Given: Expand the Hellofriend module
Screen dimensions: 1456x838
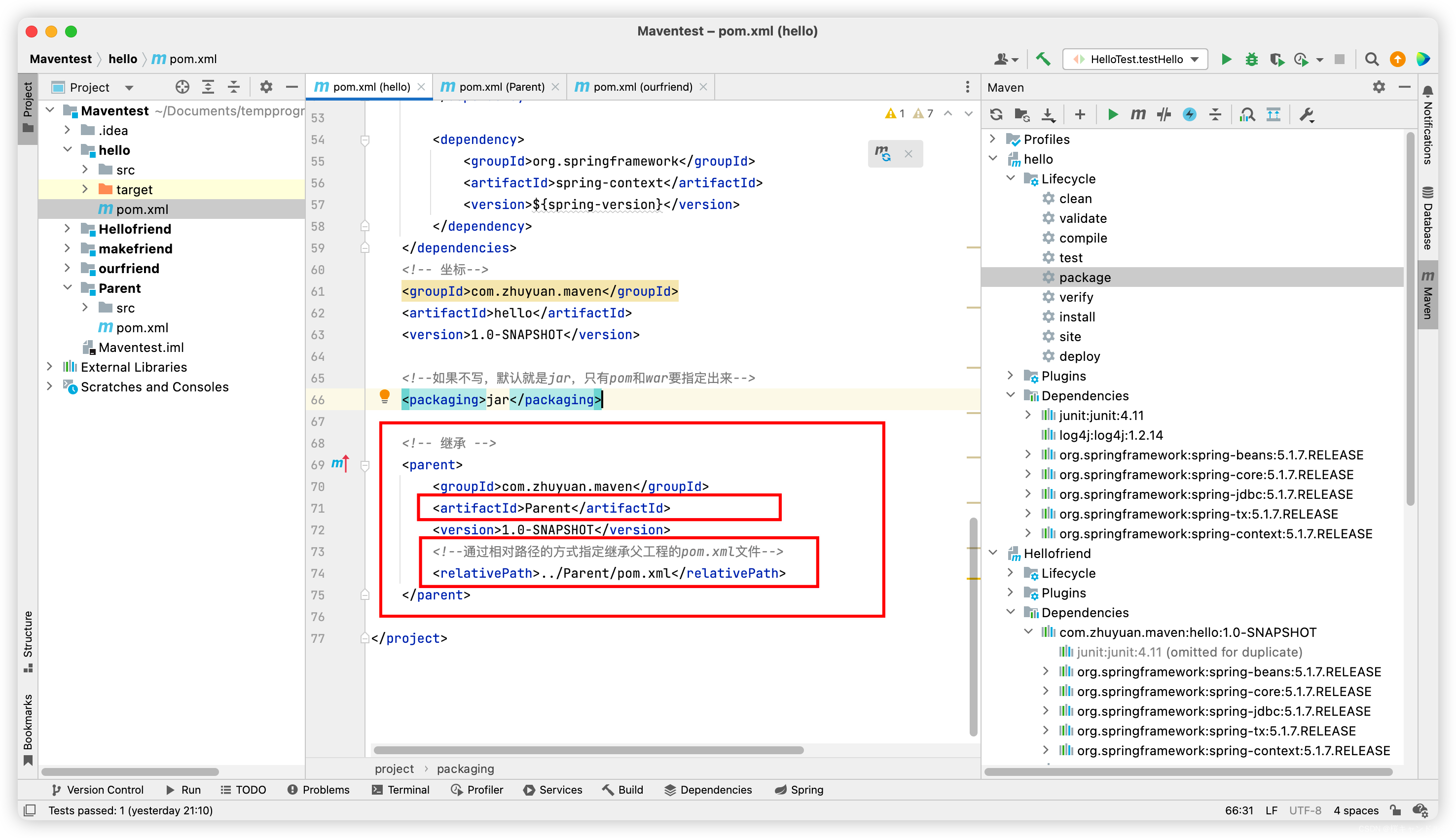Looking at the screenshot, I should point(68,229).
